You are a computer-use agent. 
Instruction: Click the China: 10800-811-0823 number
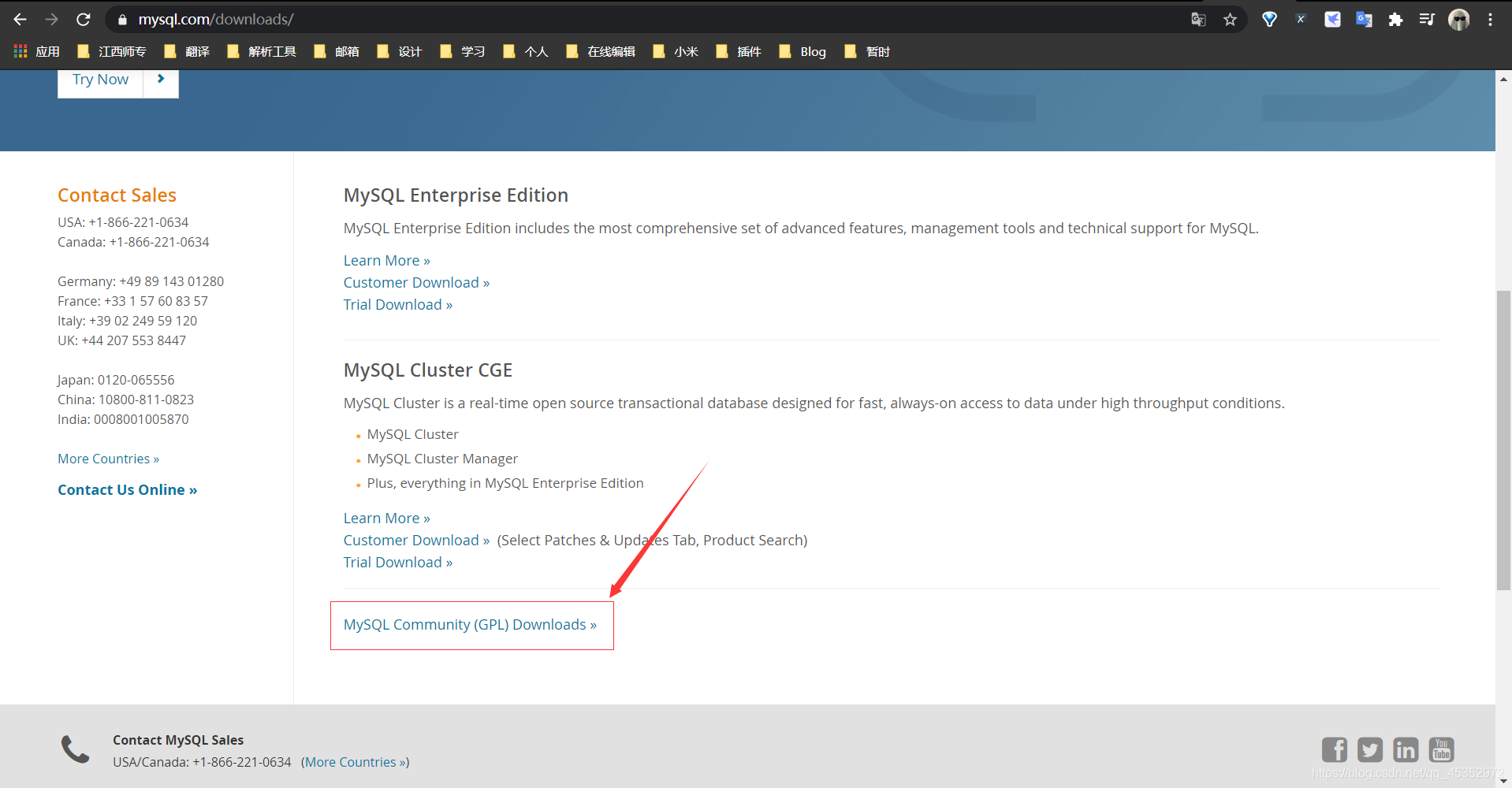pos(125,400)
